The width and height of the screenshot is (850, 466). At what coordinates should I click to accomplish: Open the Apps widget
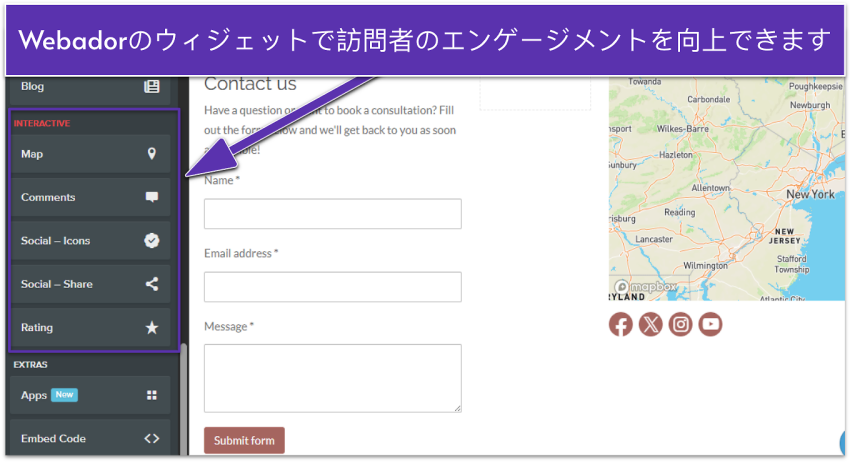pos(90,395)
